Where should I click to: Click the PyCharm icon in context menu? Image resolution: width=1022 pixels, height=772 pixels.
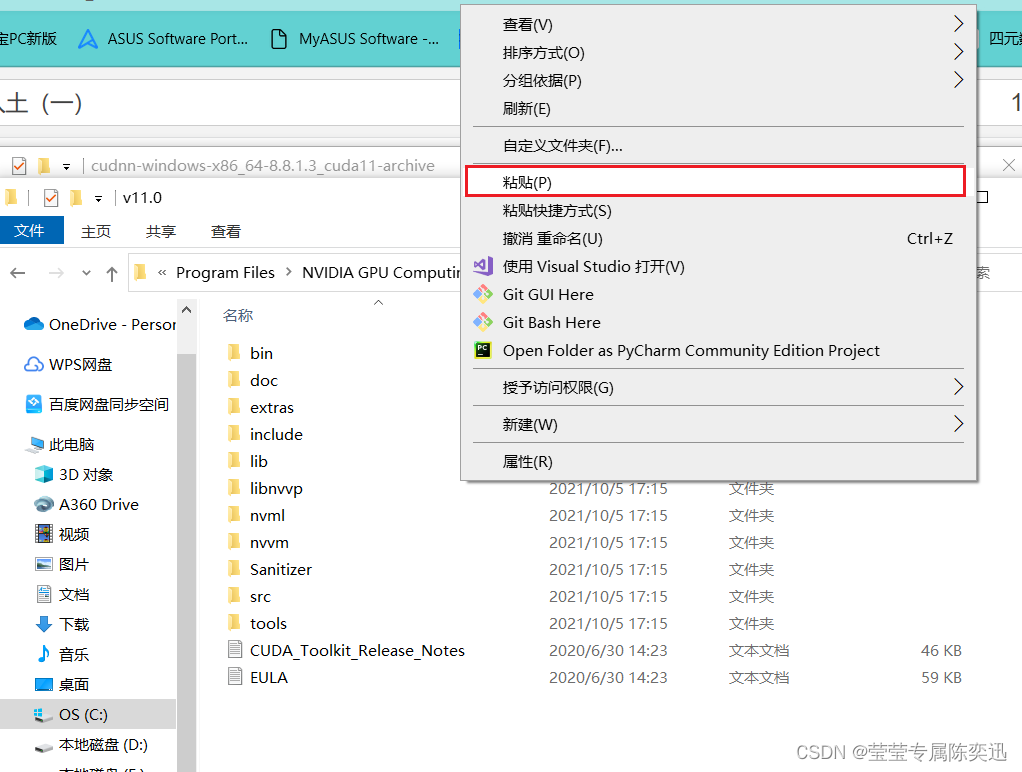click(483, 350)
